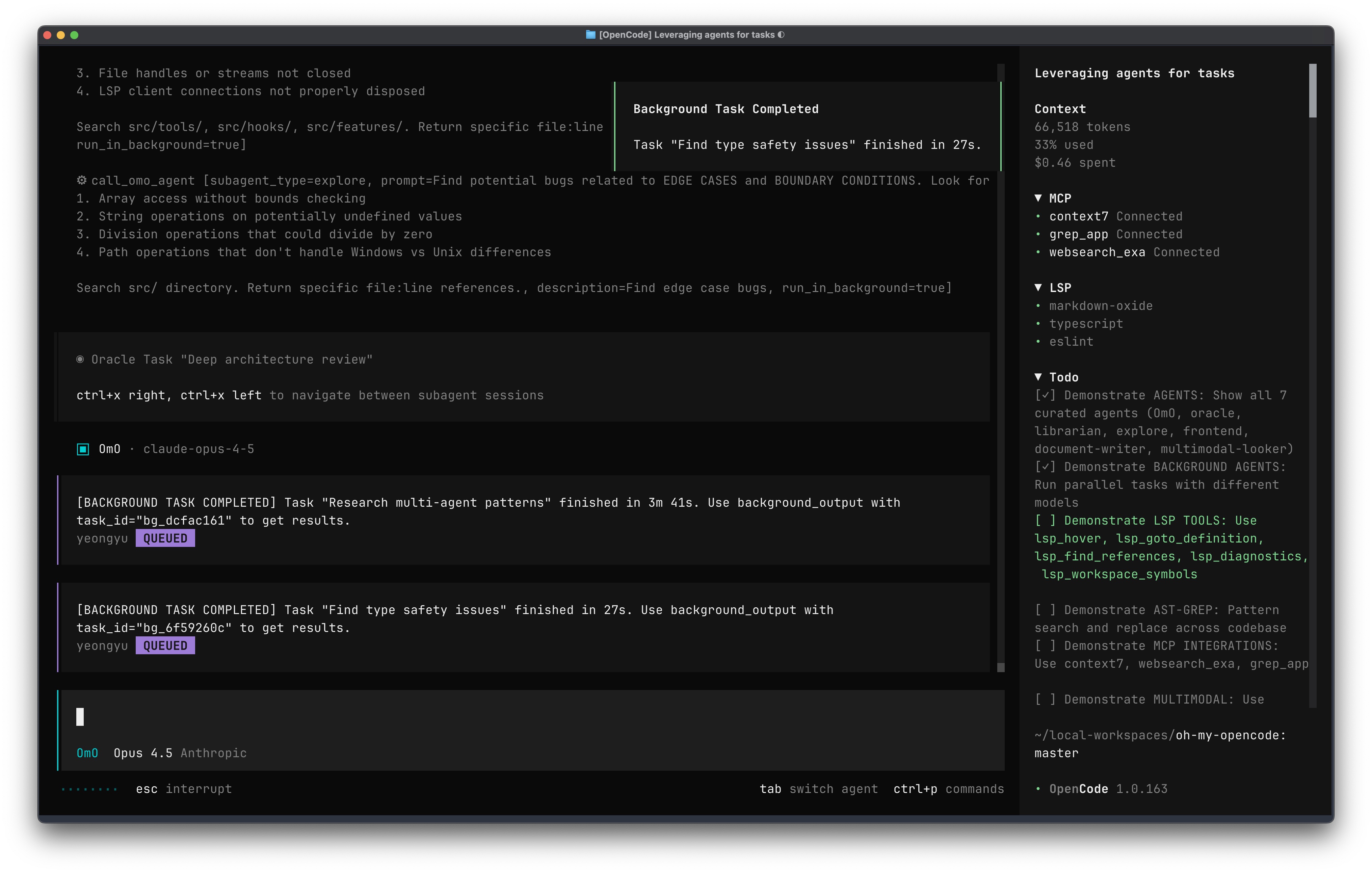Screen dimensions: 1372x873
Task: Click the half-moon icon in the title bar
Action: coord(780,35)
